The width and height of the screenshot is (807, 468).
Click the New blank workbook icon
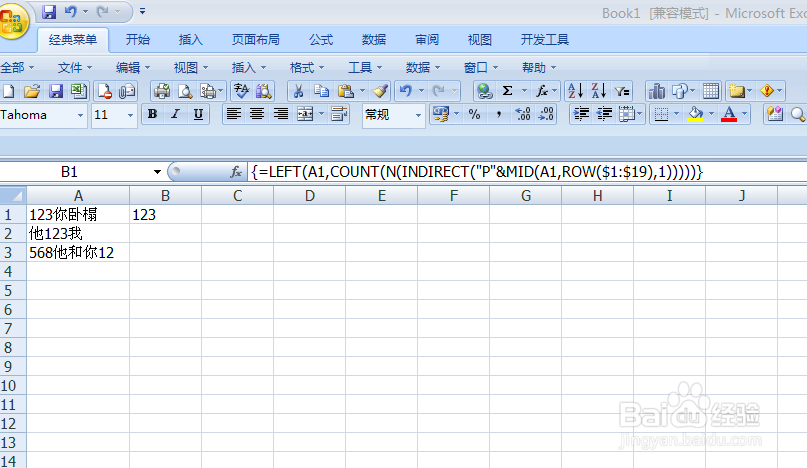[8, 92]
